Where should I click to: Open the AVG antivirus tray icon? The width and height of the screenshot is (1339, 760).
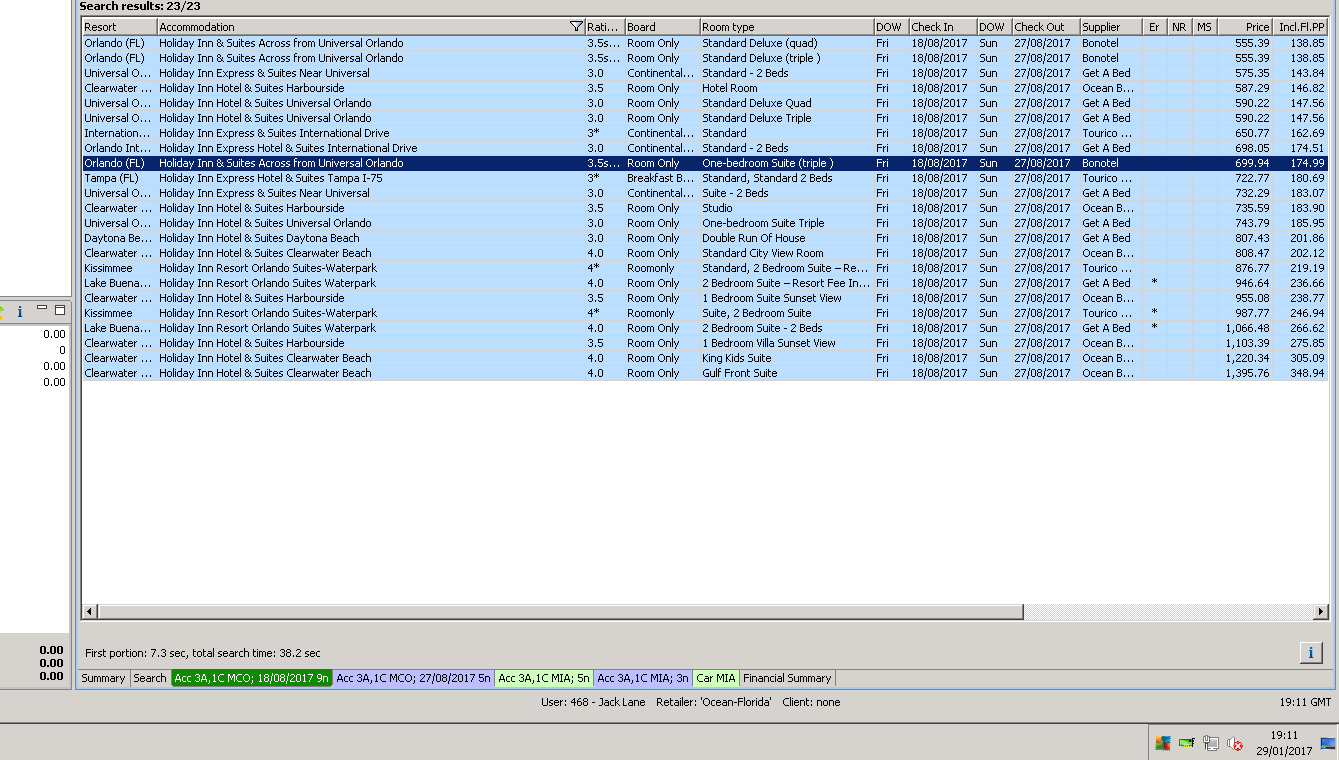coord(1162,743)
